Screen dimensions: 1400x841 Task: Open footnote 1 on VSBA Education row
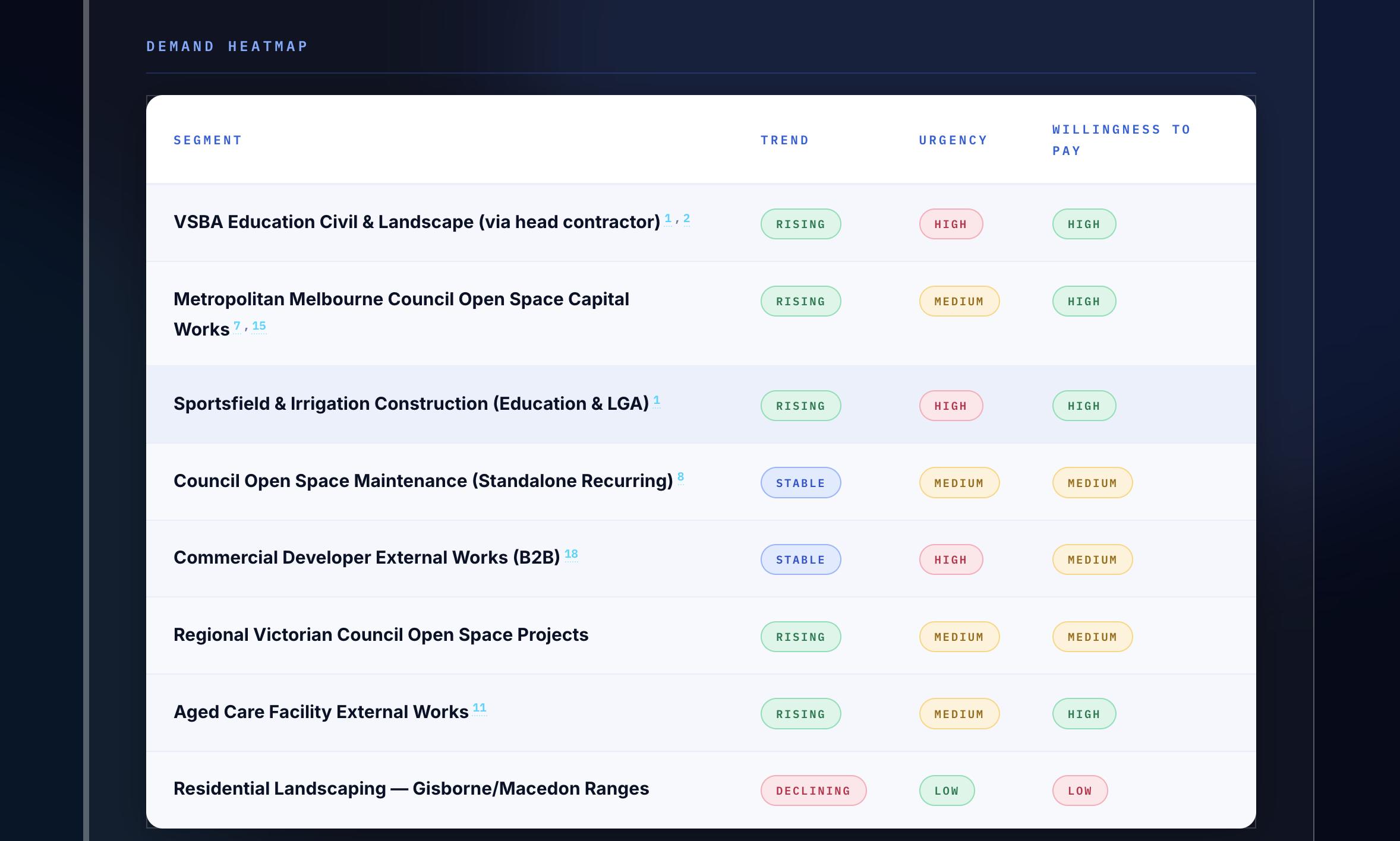click(x=668, y=219)
